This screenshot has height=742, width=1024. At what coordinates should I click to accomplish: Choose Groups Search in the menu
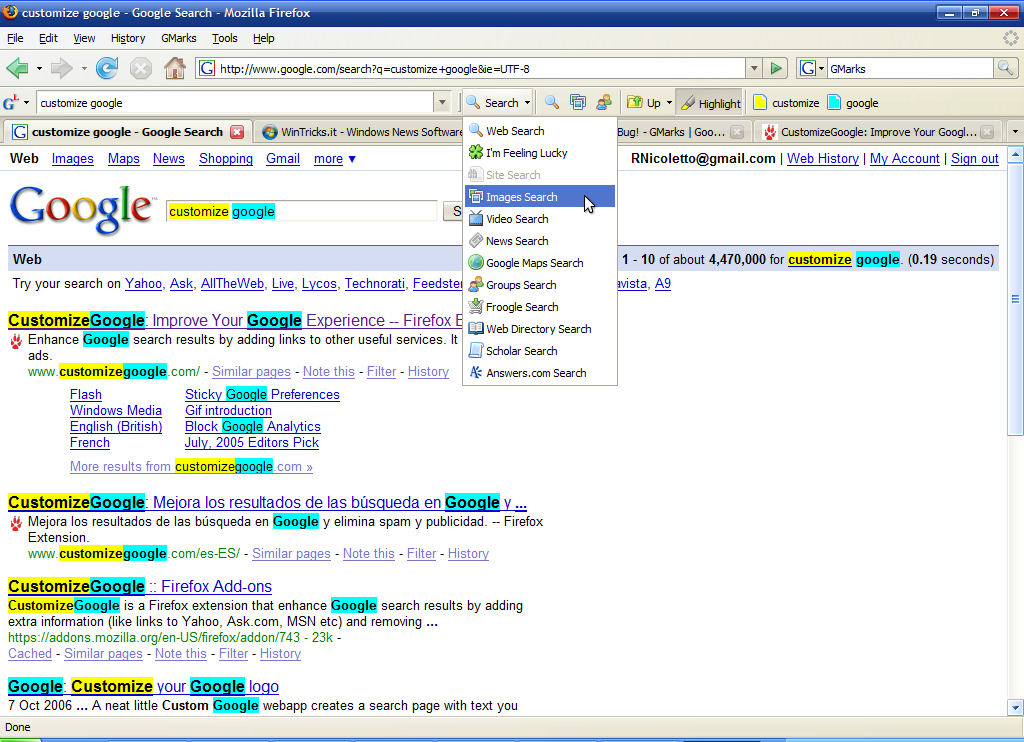(x=540, y=285)
